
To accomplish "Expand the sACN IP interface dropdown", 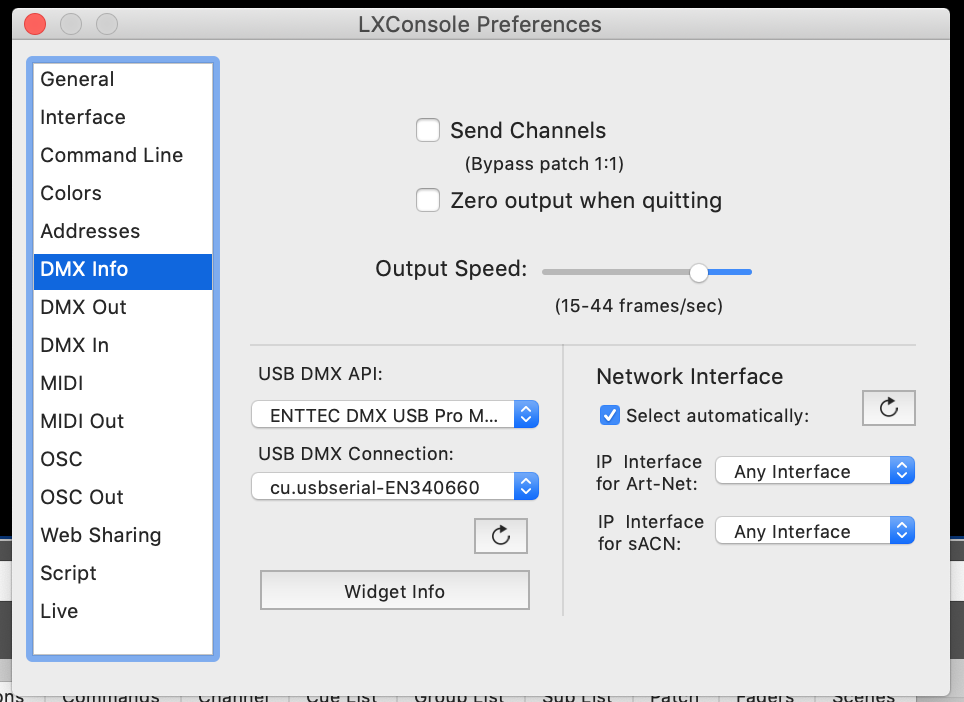I will click(815, 530).
